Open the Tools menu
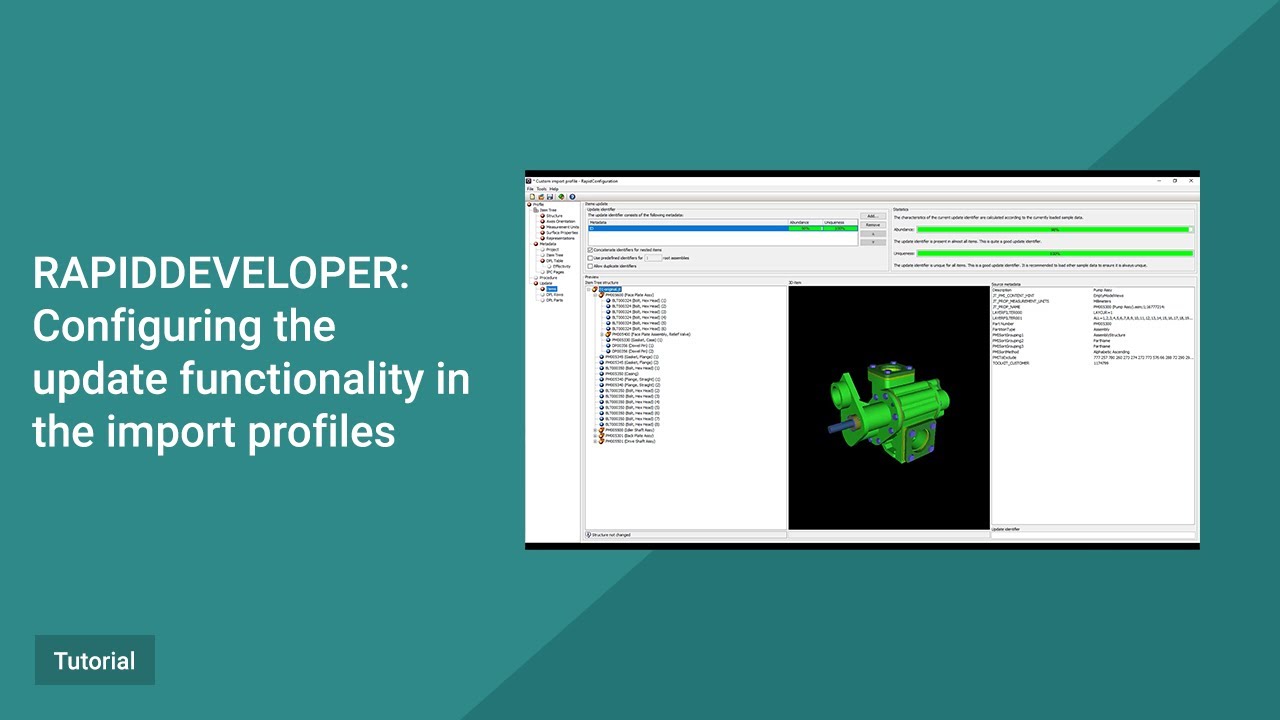Viewport: 1280px width, 720px height. pos(541,189)
